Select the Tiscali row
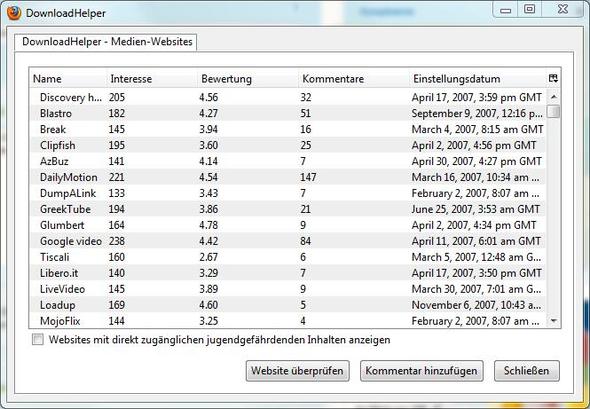Viewport: 590px width, 409px height. (287, 257)
